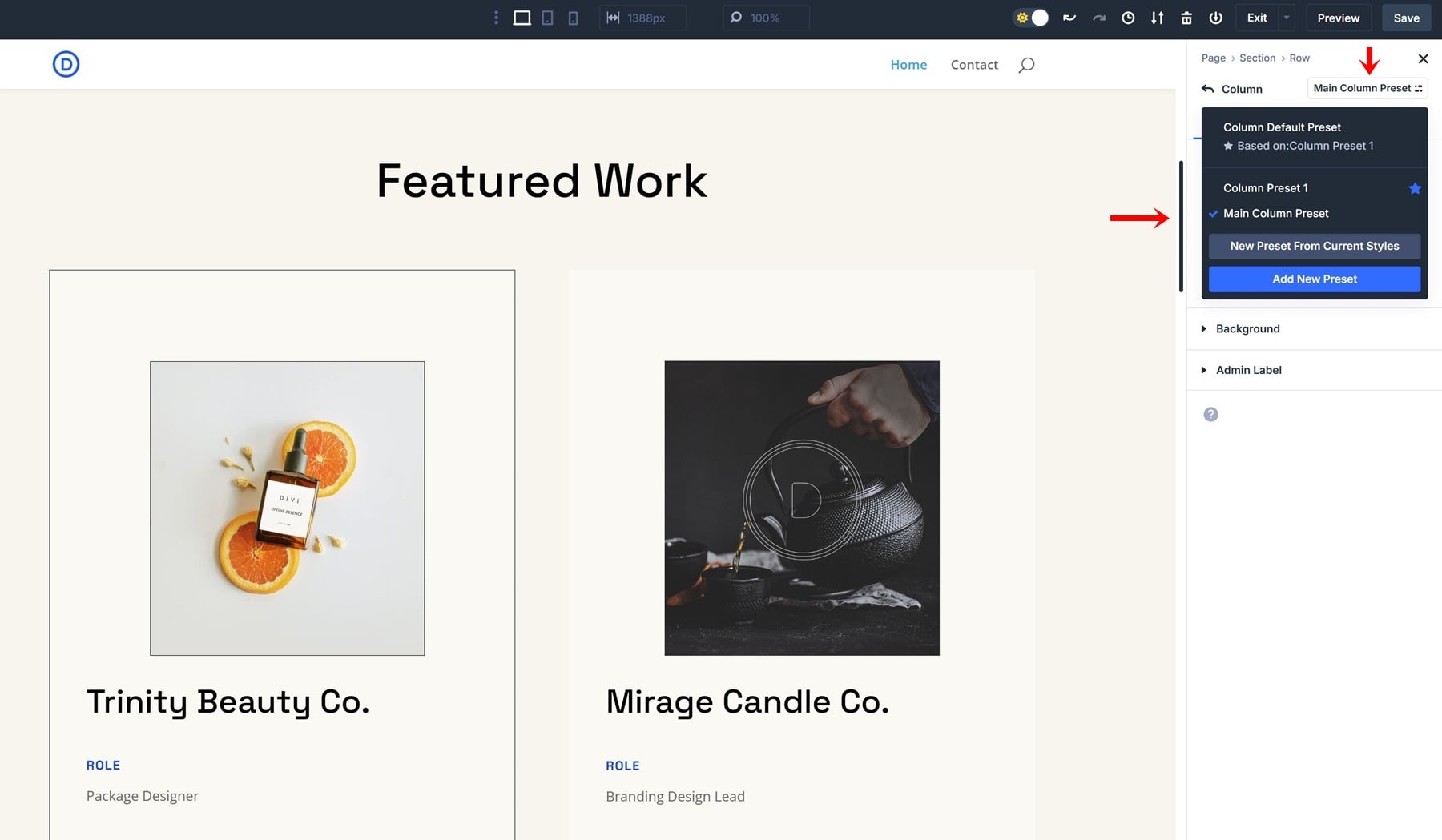Viewport: 1442px width, 840px height.
Task: Open the Contact menu link
Action: tap(974, 65)
